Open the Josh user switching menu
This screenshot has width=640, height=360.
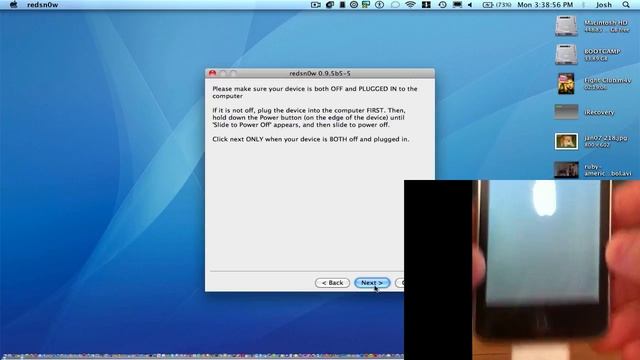click(x=604, y=5)
